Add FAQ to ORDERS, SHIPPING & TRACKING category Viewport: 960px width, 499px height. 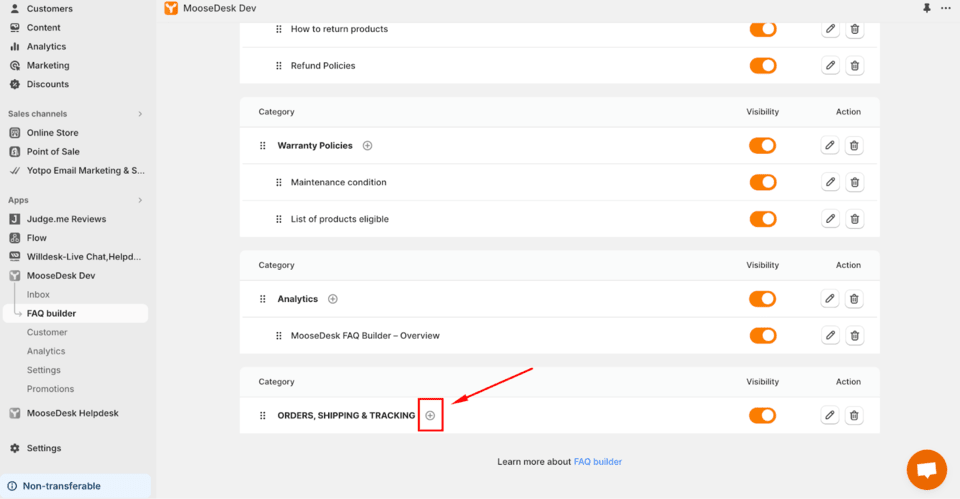click(430, 415)
